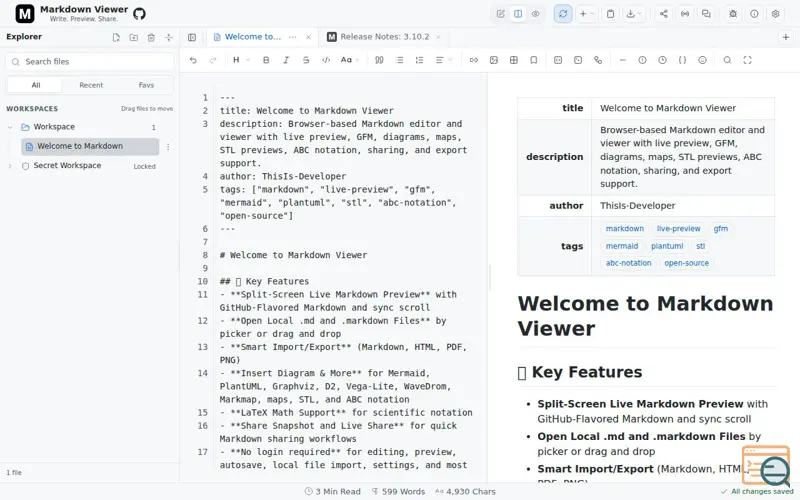The image size is (800, 500).
Task: Create a new folder in Explorer
Action: pos(134,37)
